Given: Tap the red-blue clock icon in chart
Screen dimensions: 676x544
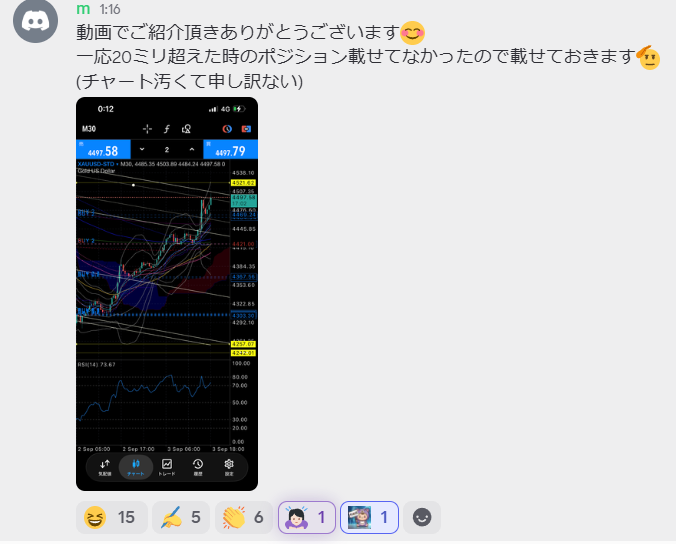Looking at the screenshot, I should [227, 129].
